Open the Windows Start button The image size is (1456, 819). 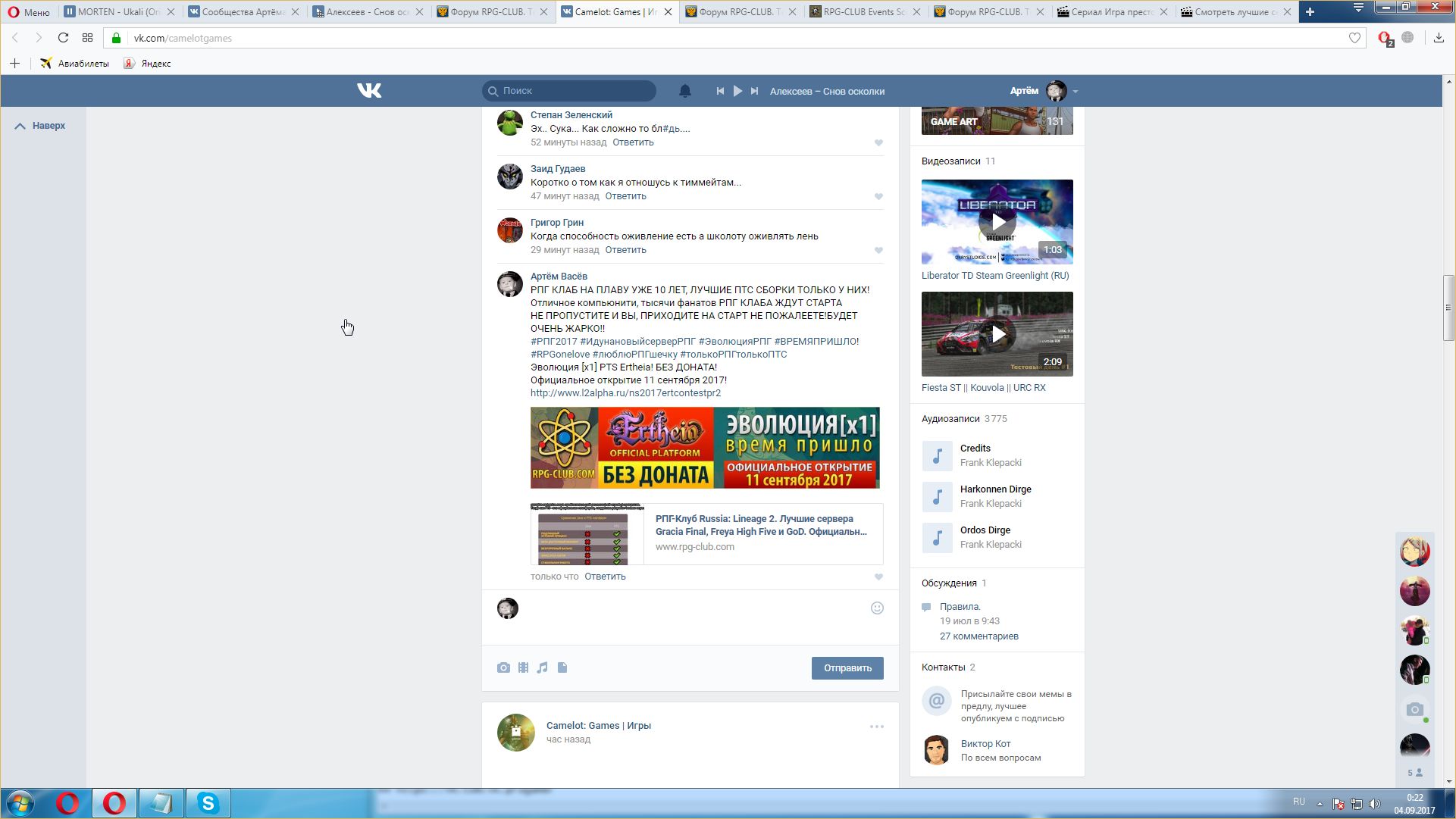click(20, 803)
